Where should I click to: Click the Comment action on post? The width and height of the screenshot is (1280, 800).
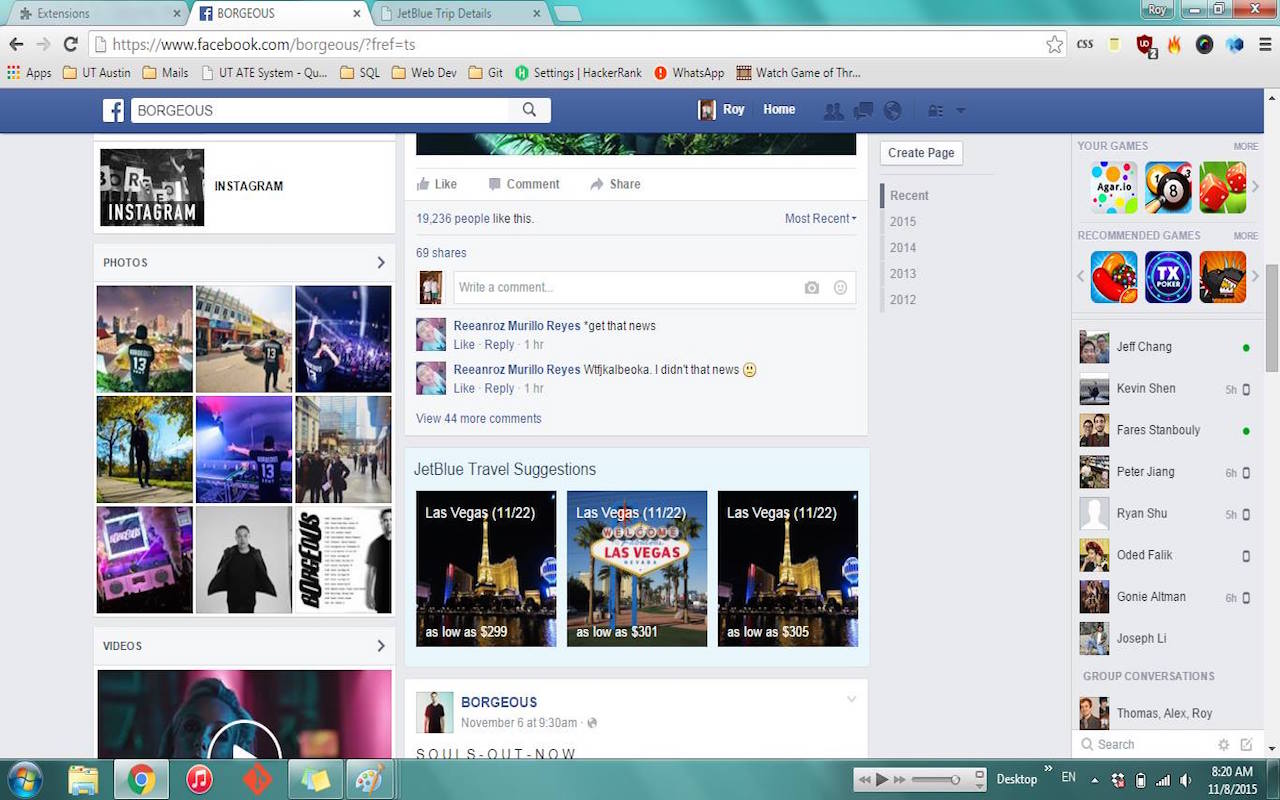(x=523, y=184)
